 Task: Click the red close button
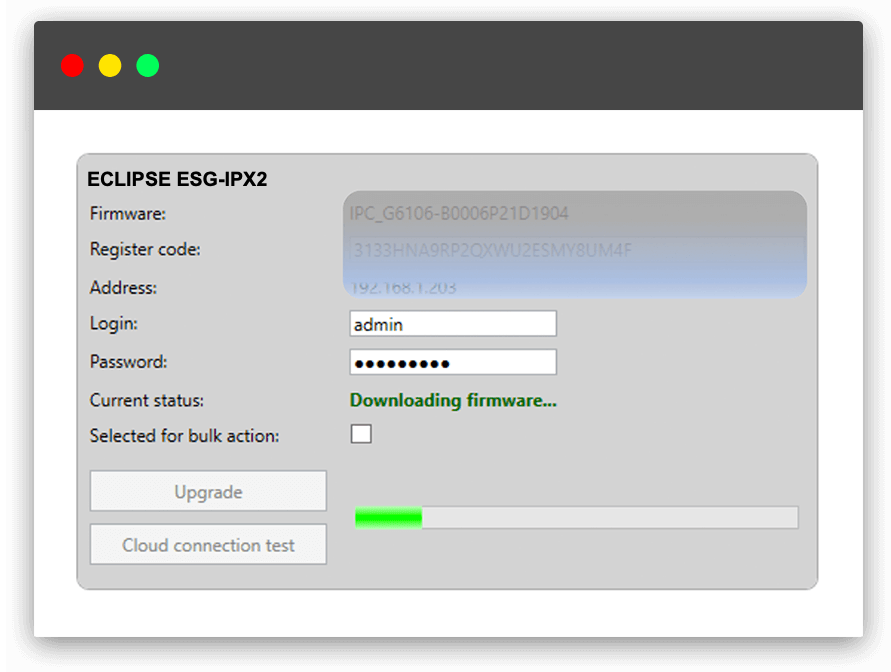coord(72,65)
